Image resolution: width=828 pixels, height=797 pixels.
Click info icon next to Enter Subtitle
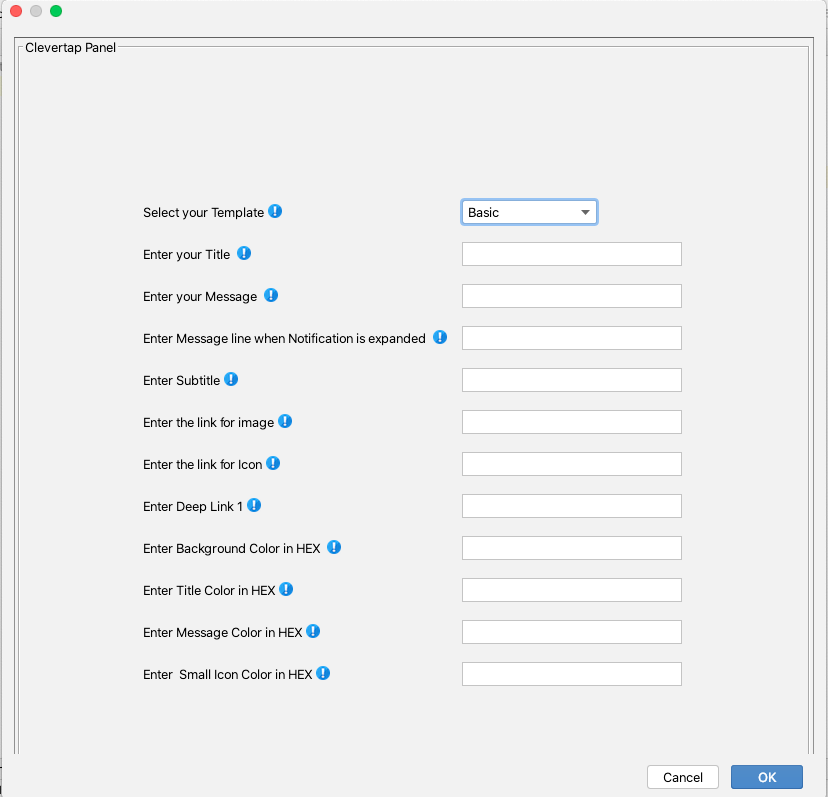[x=231, y=379]
